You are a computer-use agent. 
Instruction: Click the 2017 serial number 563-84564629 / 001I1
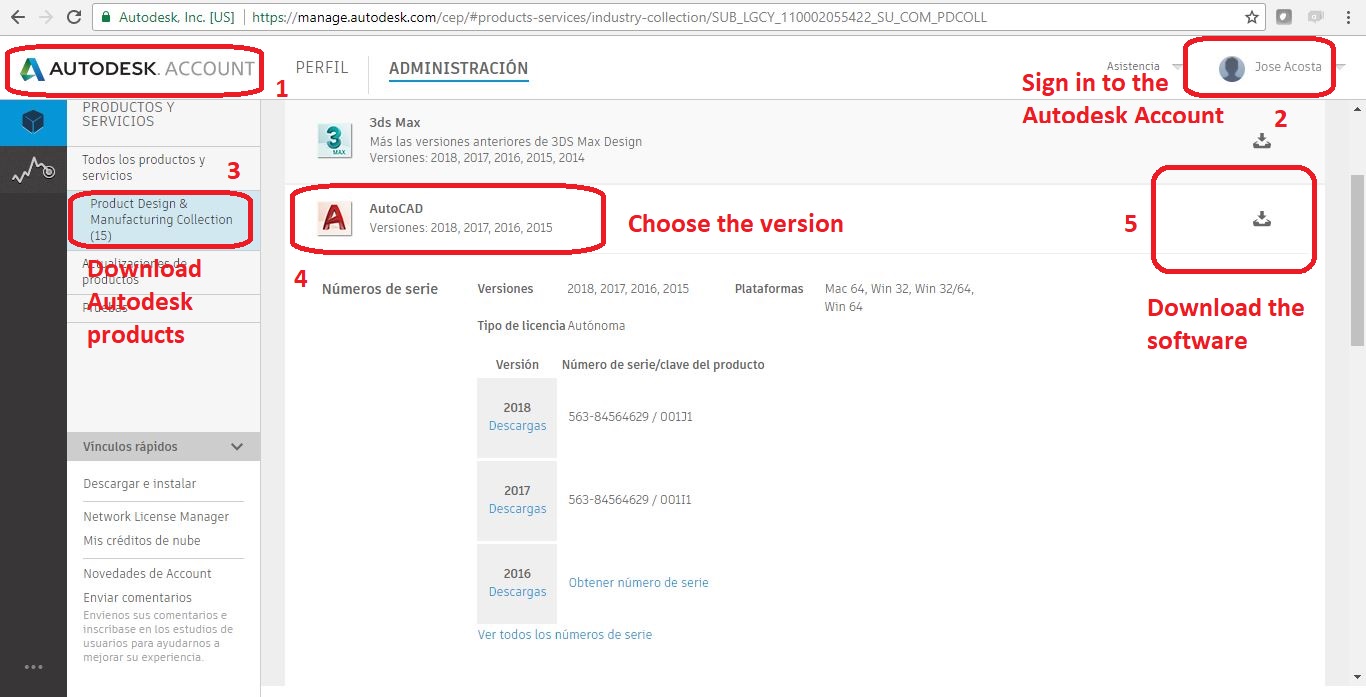coord(630,500)
